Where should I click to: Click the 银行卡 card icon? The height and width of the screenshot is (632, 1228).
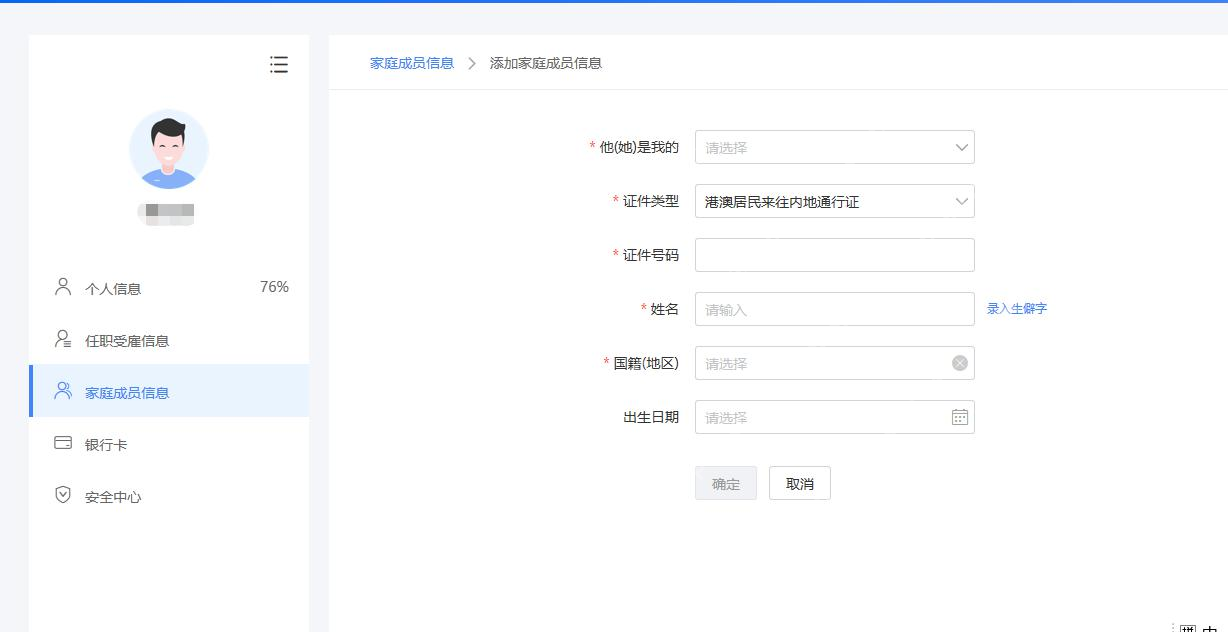click(x=63, y=443)
